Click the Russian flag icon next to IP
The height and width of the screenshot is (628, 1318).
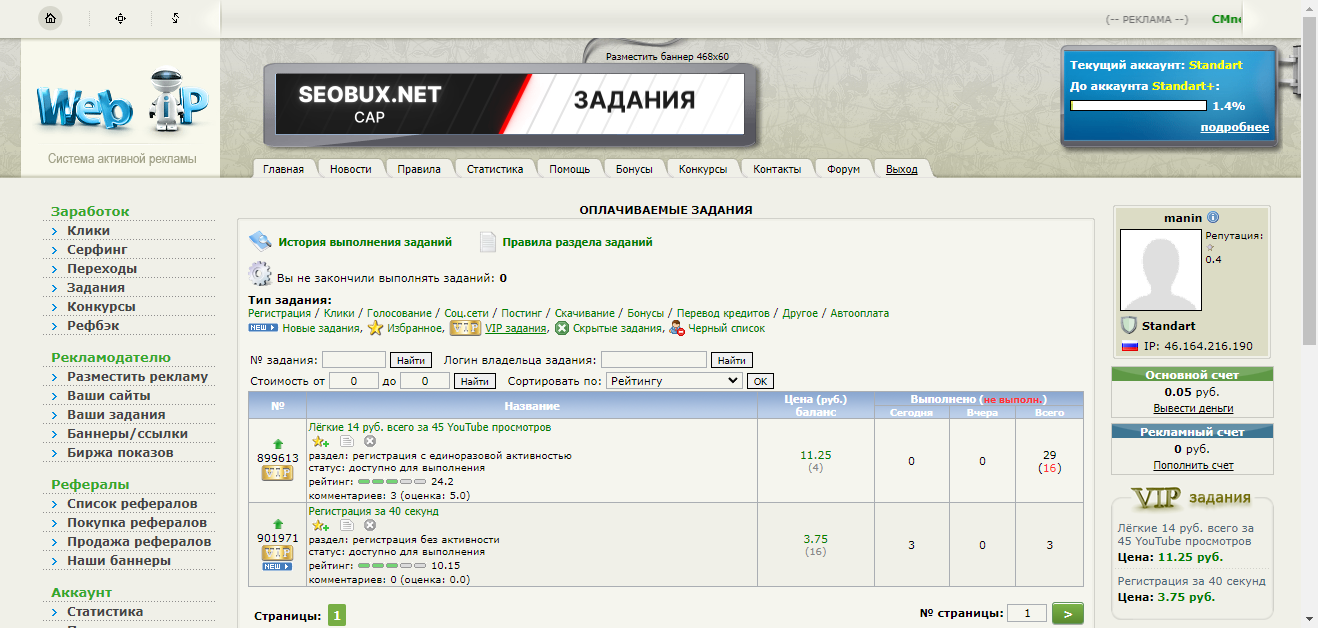coord(1130,346)
